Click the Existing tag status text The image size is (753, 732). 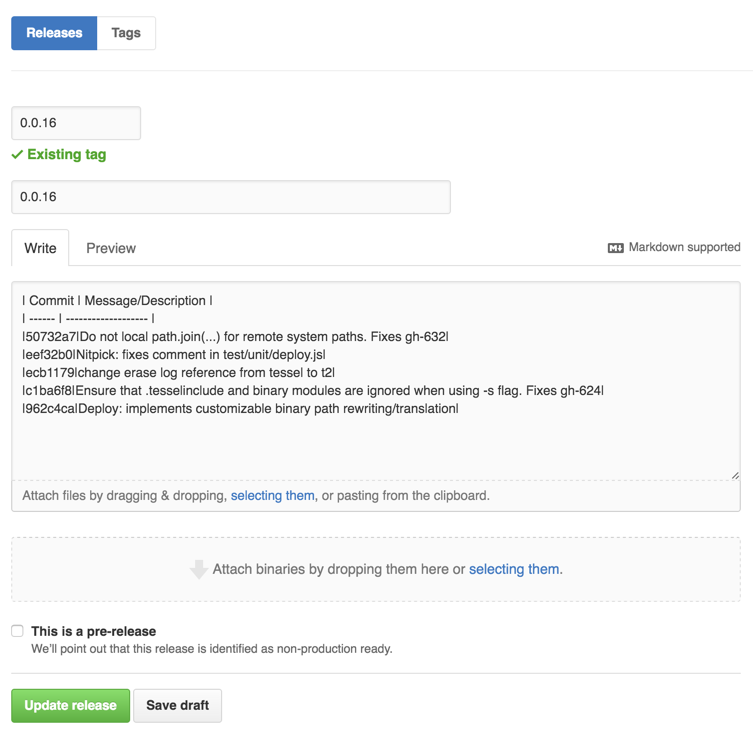[66, 155]
